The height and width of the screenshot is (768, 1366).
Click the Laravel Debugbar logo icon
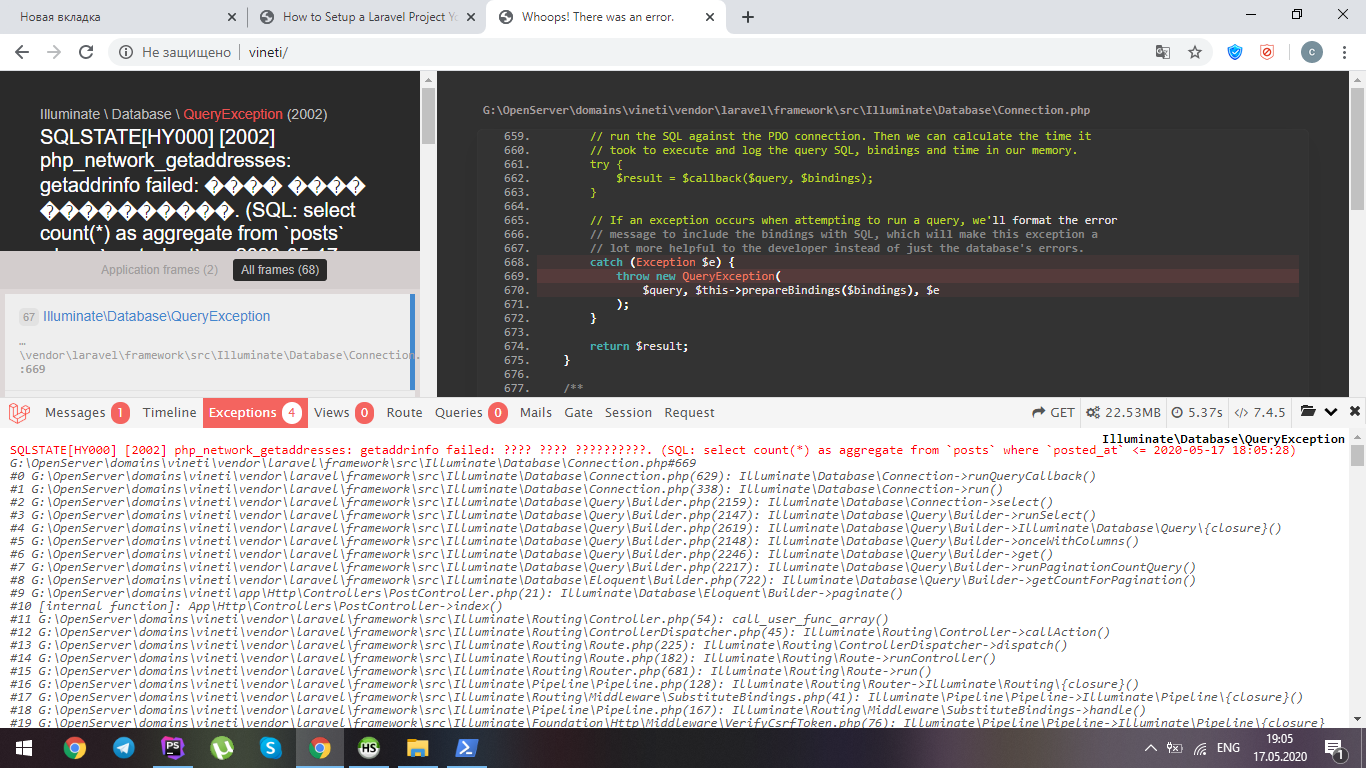(21, 412)
